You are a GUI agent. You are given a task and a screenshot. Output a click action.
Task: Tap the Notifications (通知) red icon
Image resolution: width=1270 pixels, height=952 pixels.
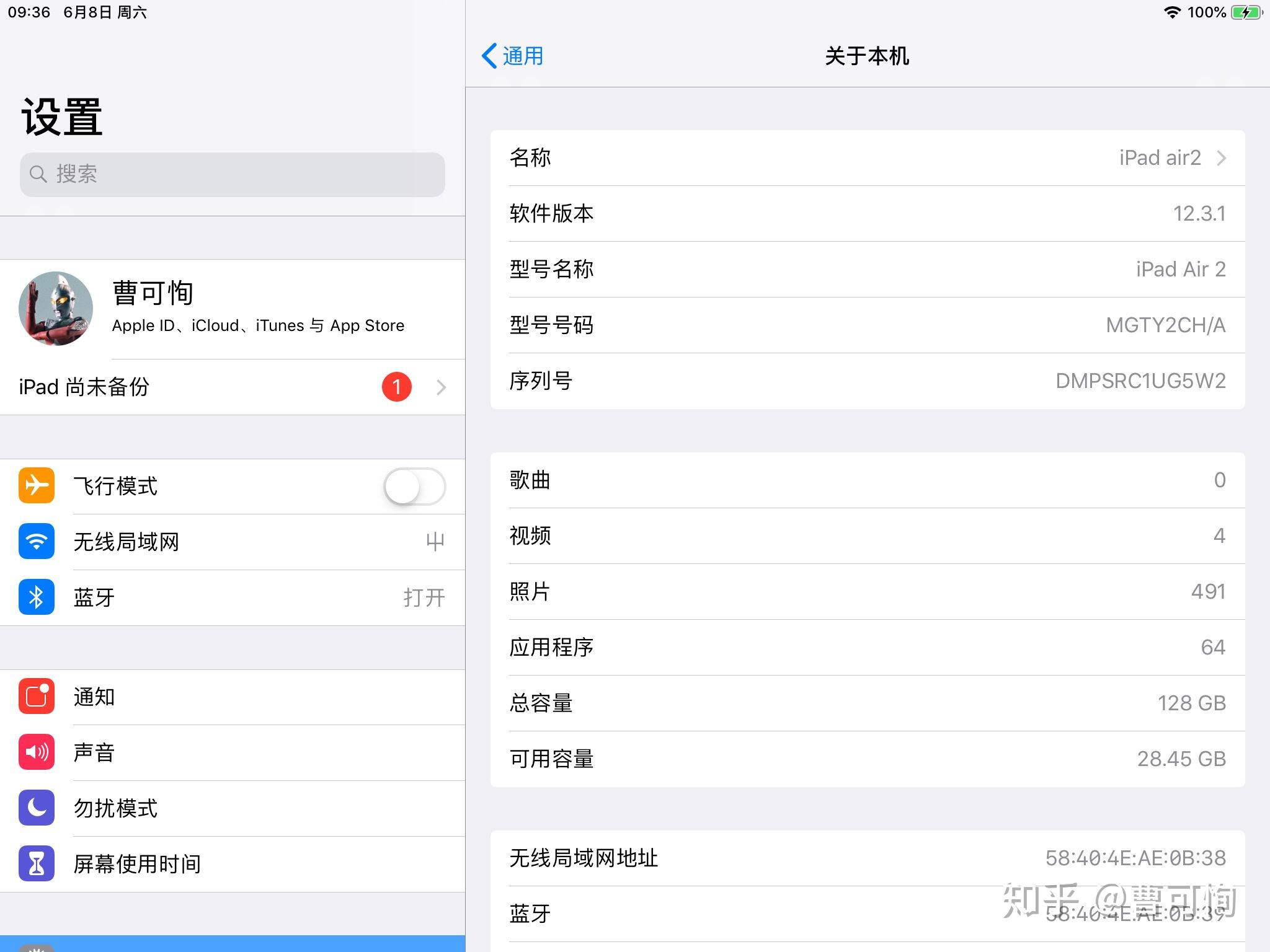tap(37, 696)
